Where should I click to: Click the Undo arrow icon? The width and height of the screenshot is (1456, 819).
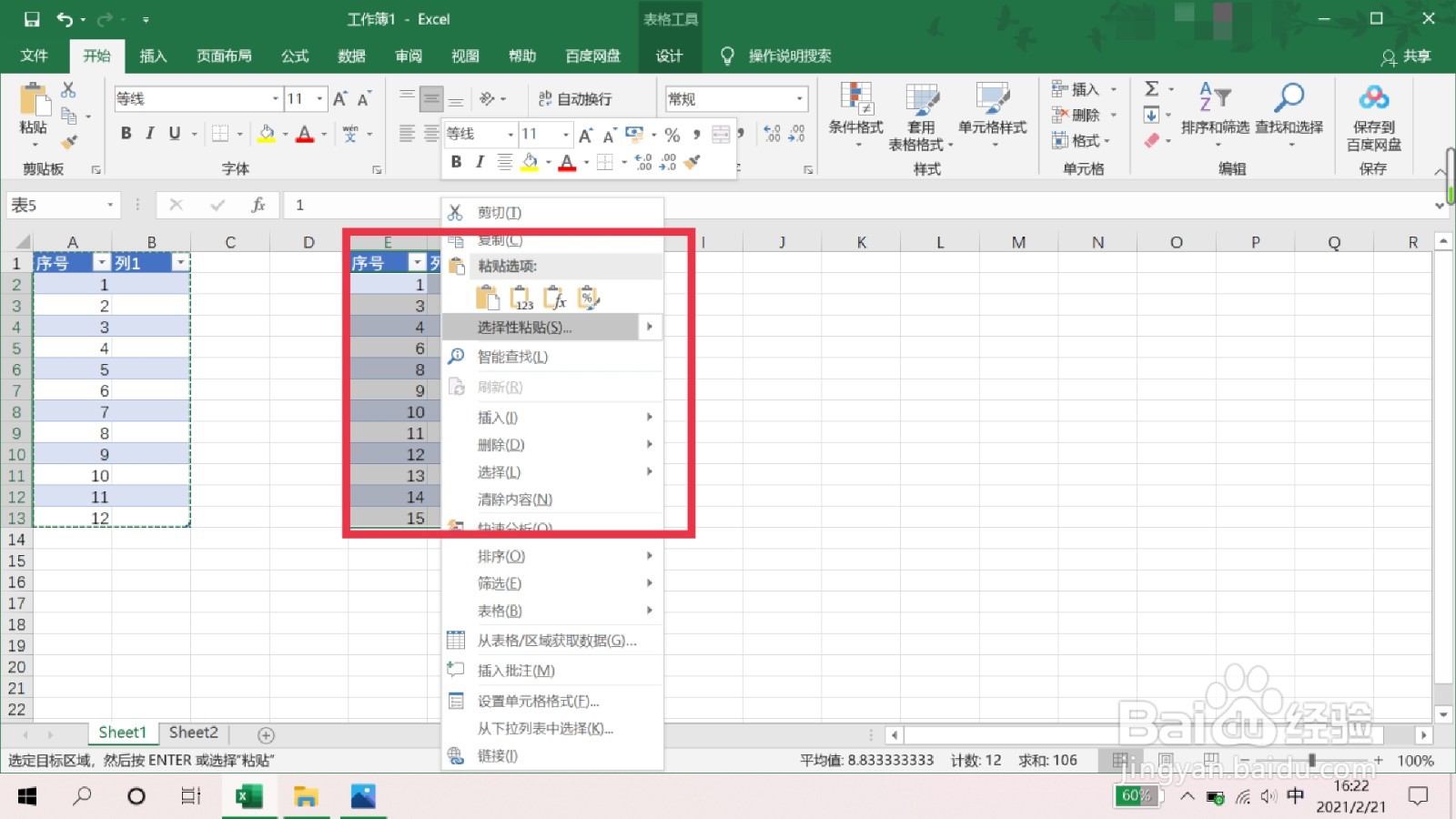click(65, 18)
